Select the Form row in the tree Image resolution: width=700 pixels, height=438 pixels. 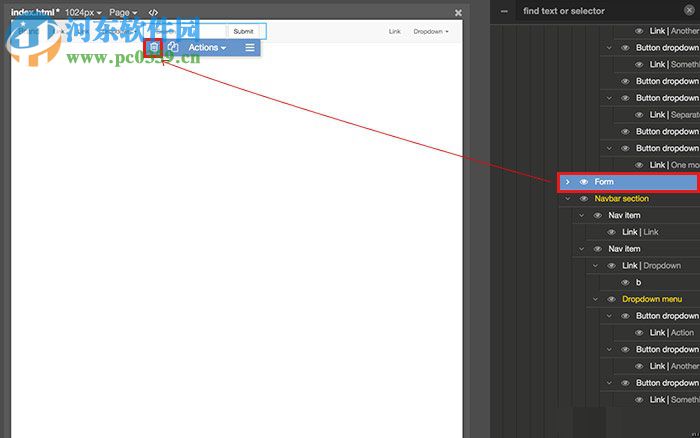[628, 182]
